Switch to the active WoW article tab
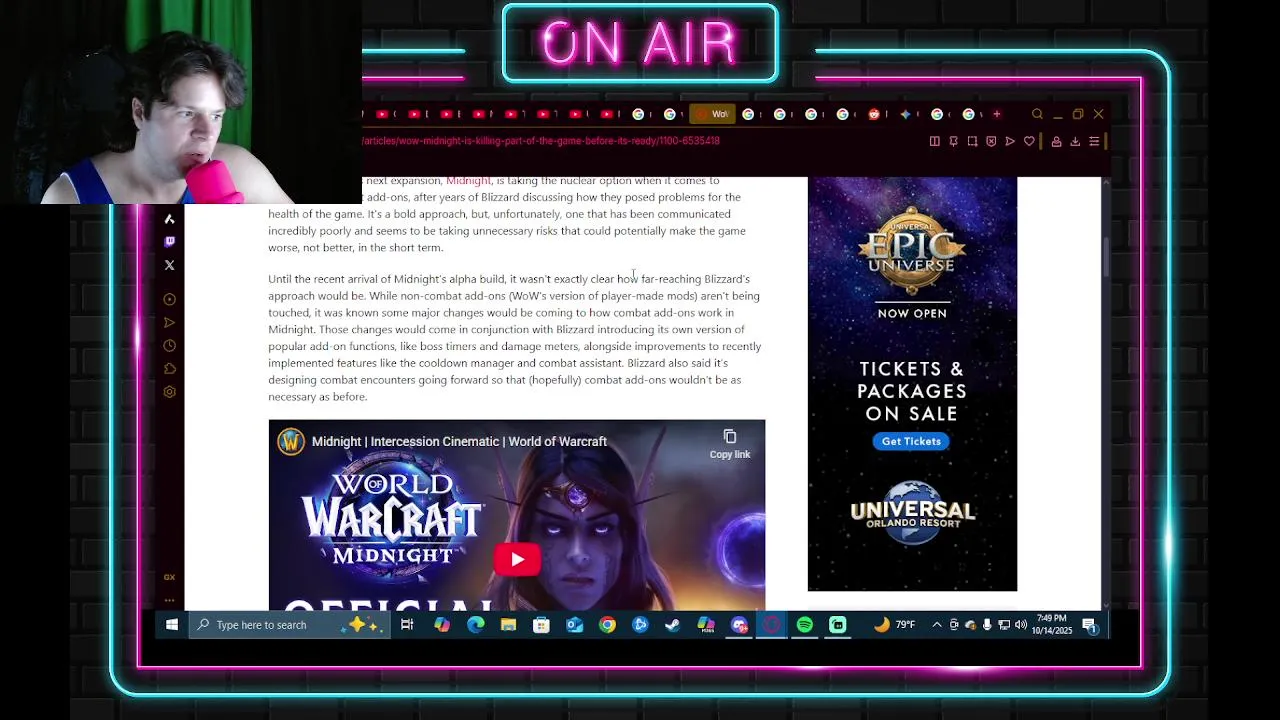This screenshot has width=1280, height=720. click(x=712, y=114)
